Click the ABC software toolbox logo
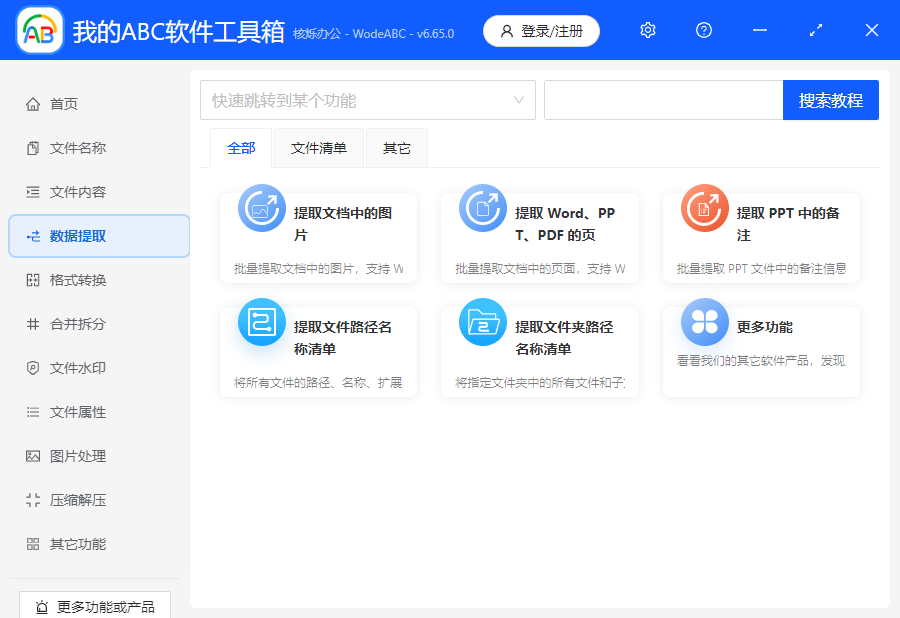The image size is (900, 618). [x=40, y=30]
